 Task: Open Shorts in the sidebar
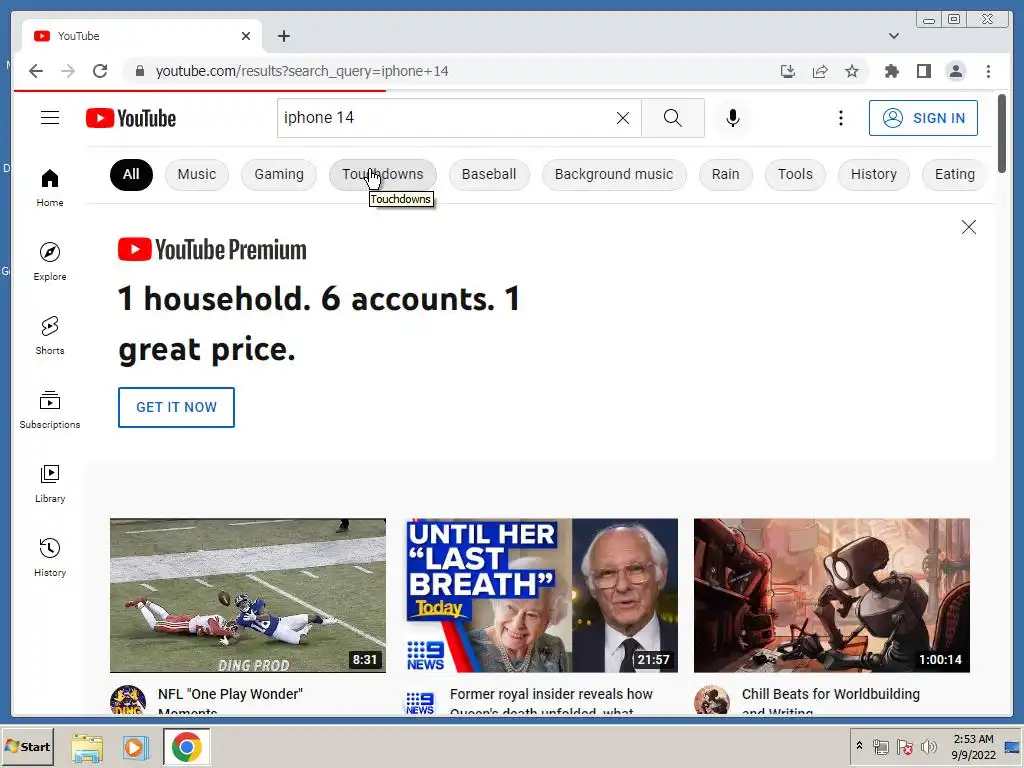[50, 336]
